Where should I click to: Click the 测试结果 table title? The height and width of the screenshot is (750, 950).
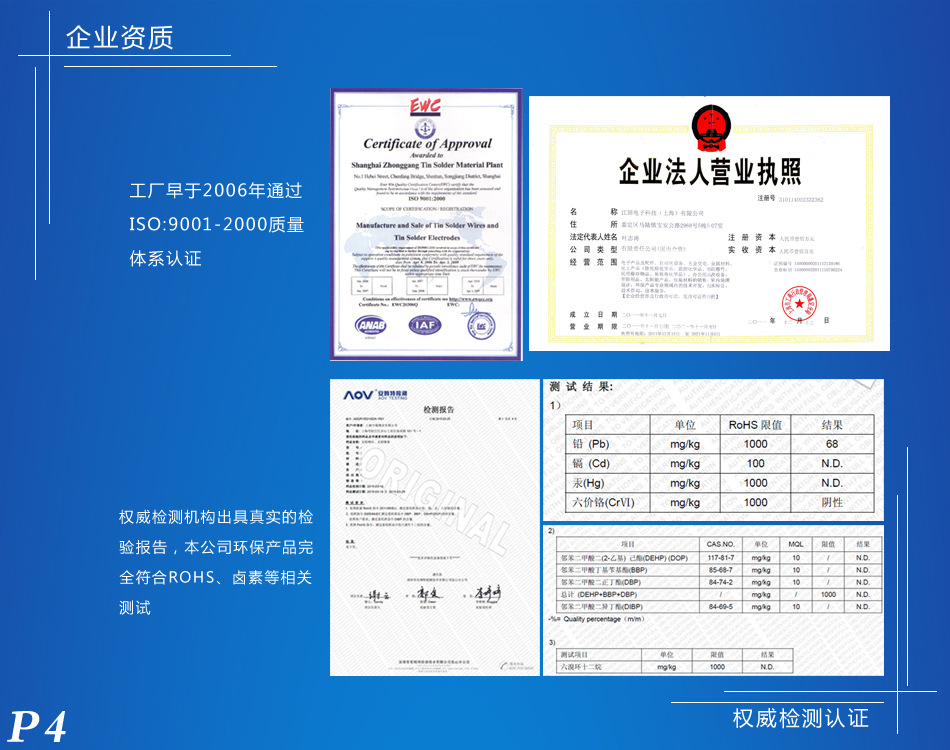[582, 386]
